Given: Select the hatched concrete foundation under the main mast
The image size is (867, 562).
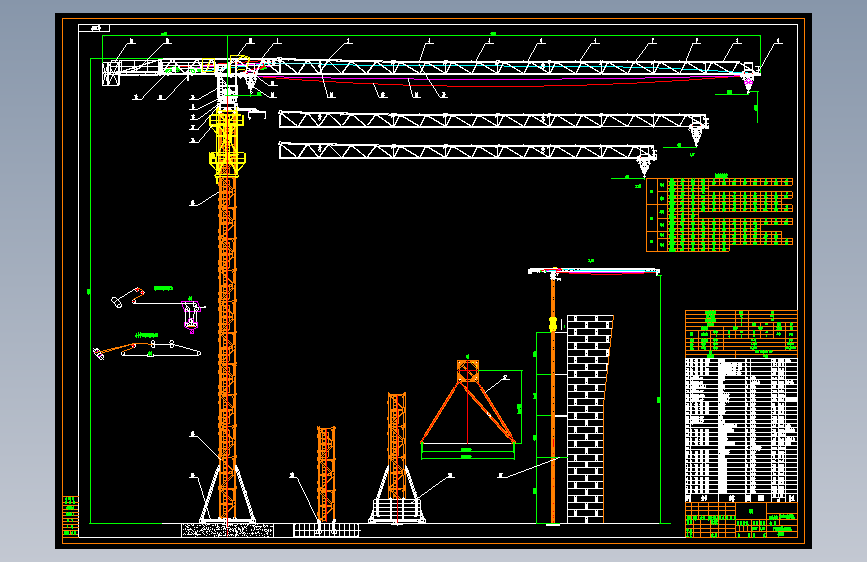Looking at the screenshot, I should (227, 530).
